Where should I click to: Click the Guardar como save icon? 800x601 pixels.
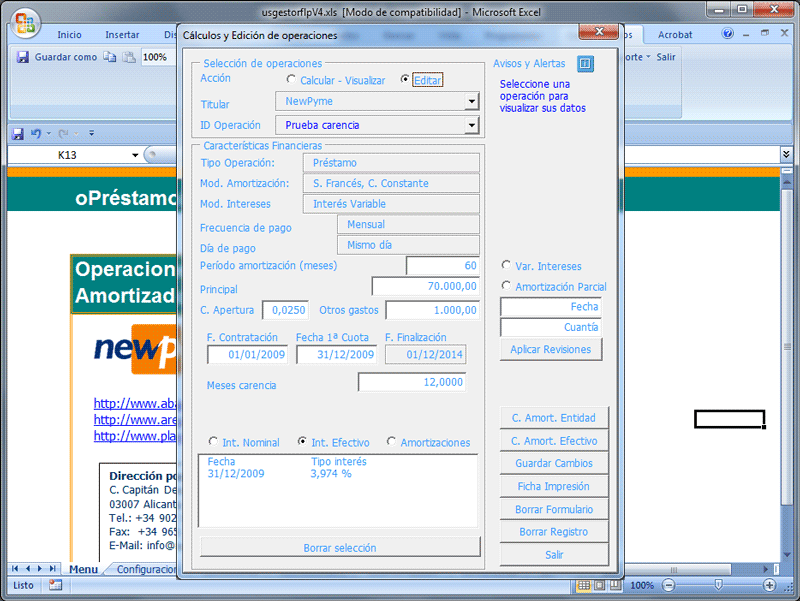pos(22,57)
